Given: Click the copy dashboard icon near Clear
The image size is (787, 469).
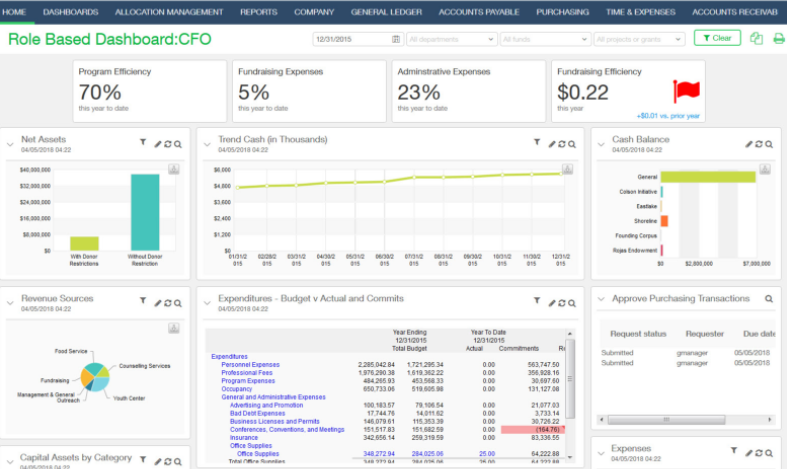Looking at the screenshot, I should (x=756, y=38).
